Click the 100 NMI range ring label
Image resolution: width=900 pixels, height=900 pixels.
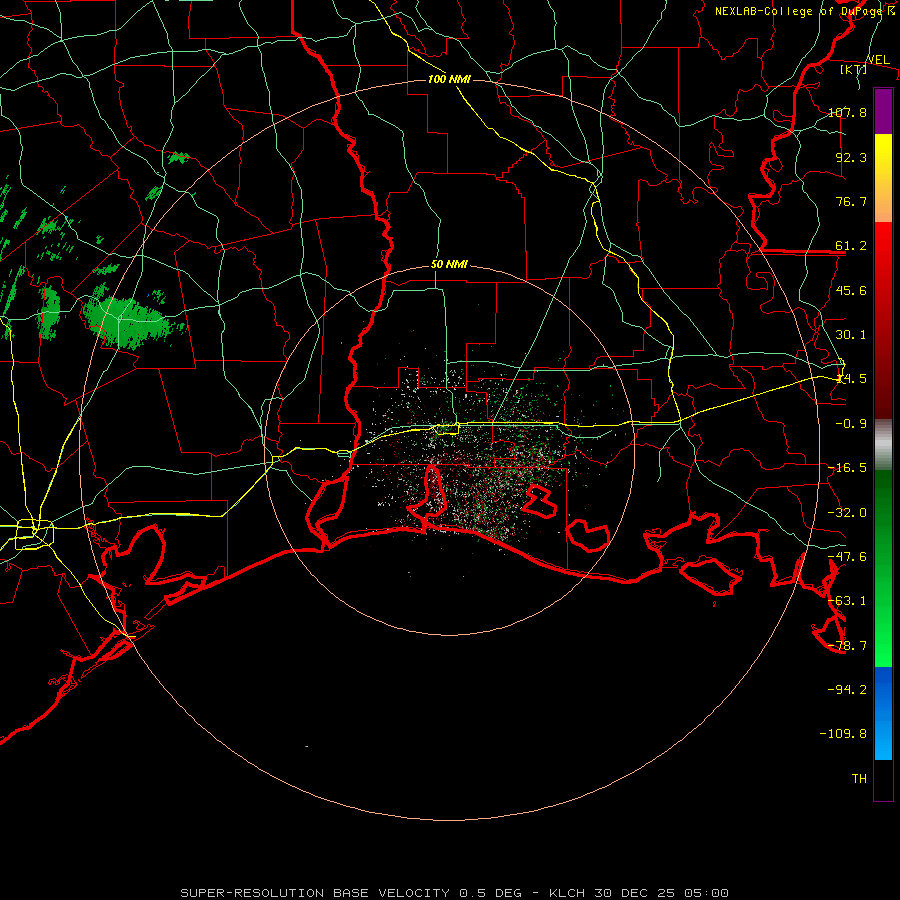[x=449, y=79]
